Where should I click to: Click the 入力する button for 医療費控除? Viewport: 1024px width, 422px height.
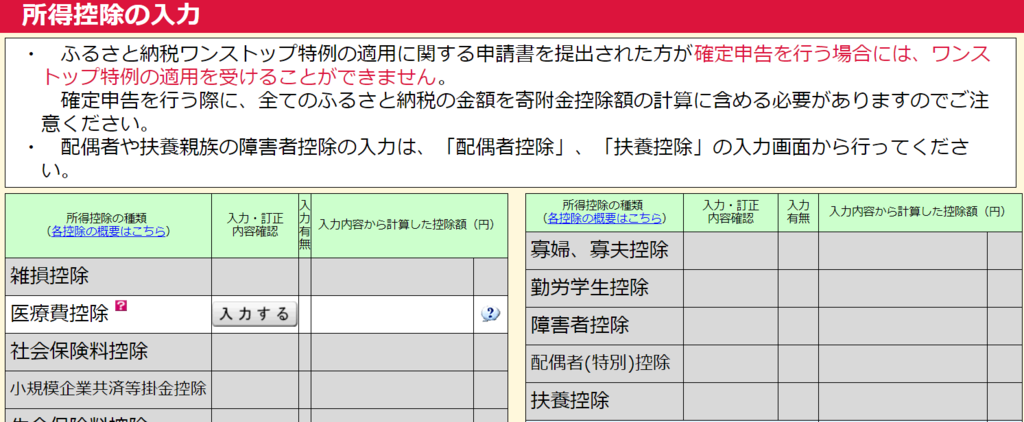tap(255, 314)
